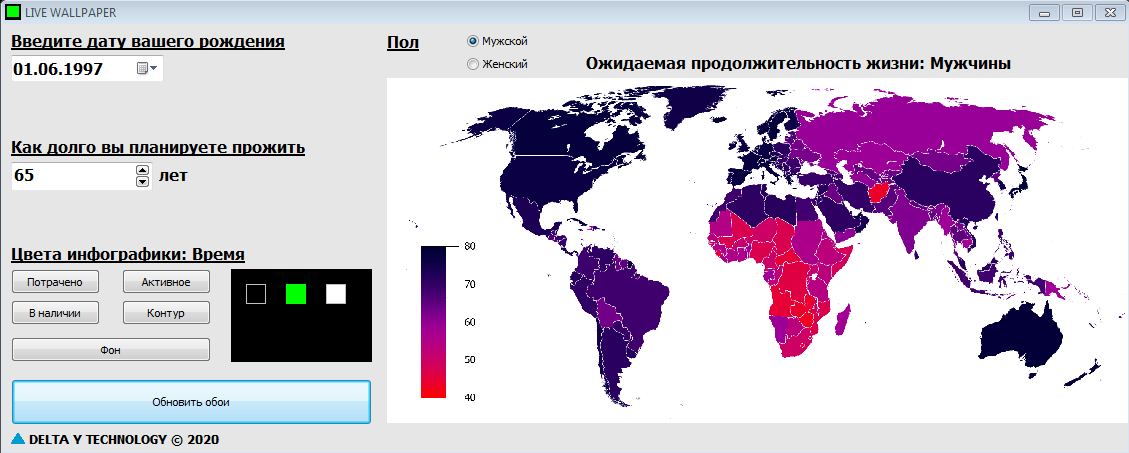Click the map title 'Ожидаемая продолжительность жизни: Мужчины'
Image resolution: width=1129 pixels, height=453 pixels.
(x=799, y=63)
